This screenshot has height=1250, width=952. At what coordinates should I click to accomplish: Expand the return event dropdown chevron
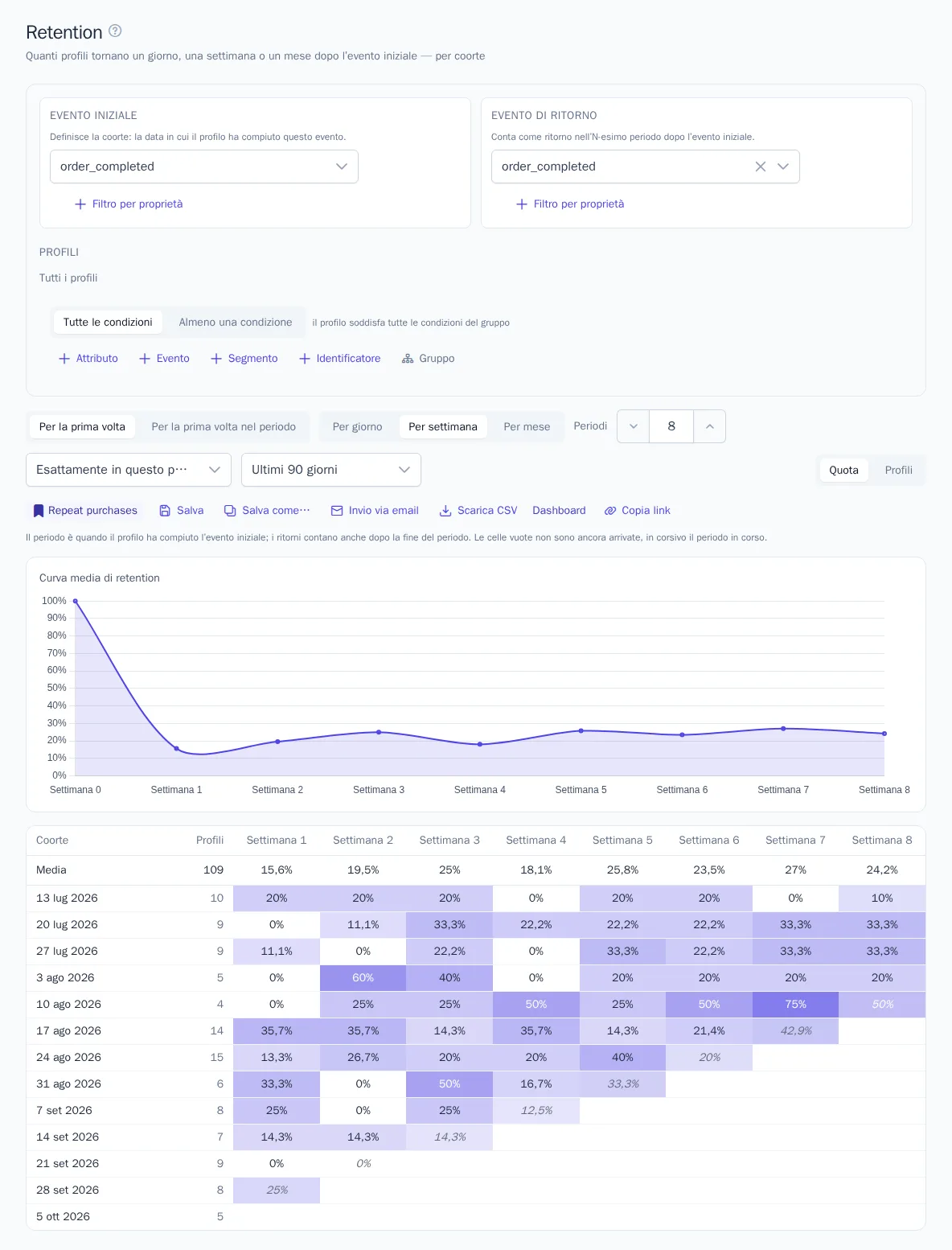point(783,167)
